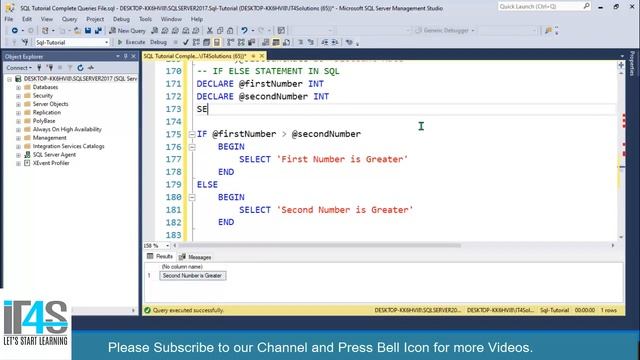Expand the Security node
Image resolution: width=640 pixels, height=360 pixels.
pos(18,96)
